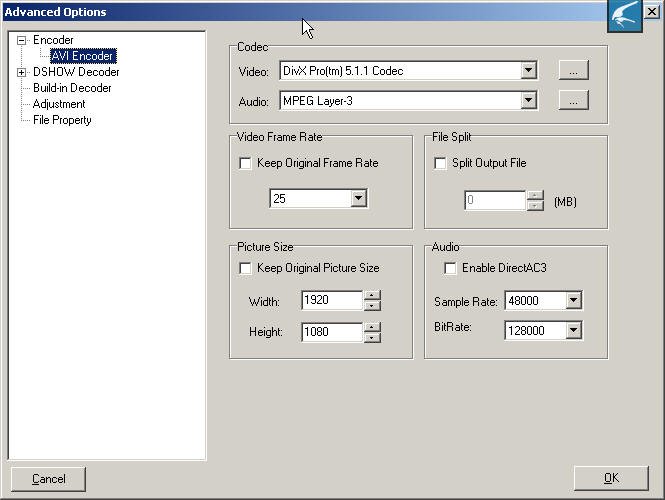
Task: Toggle Split Output File checkbox
Action: (441, 163)
